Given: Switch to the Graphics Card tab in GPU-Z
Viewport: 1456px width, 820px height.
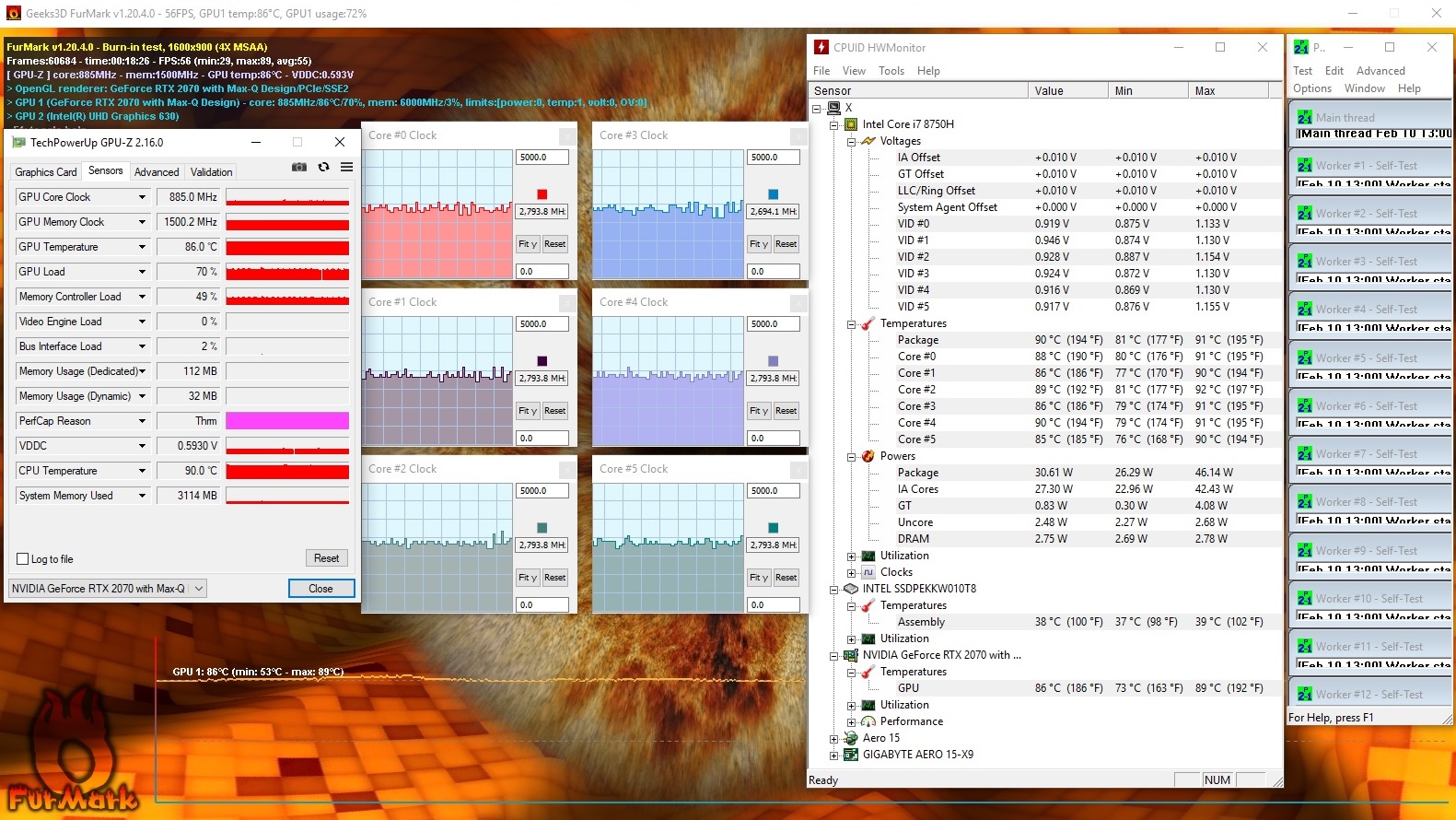Looking at the screenshot, I should 46,172.
